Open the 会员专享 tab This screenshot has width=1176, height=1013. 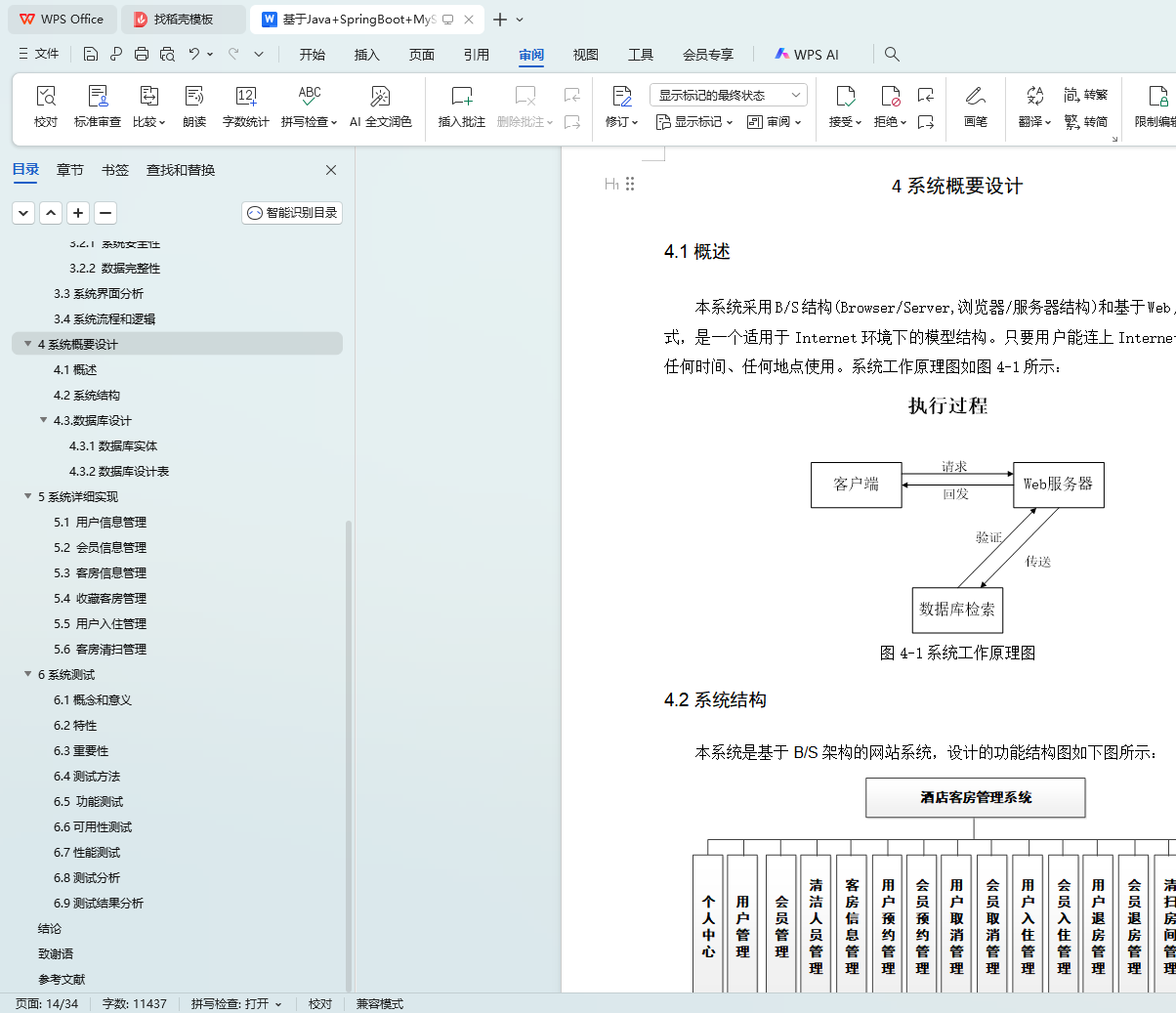point(708,55)
